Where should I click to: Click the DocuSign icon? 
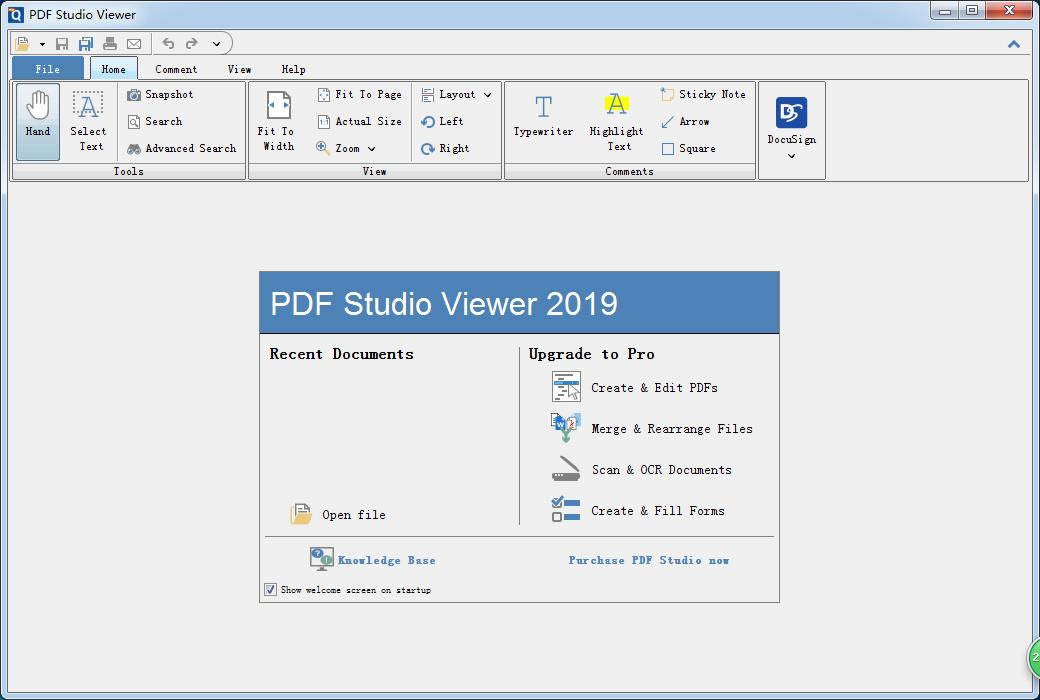(791, 113)
